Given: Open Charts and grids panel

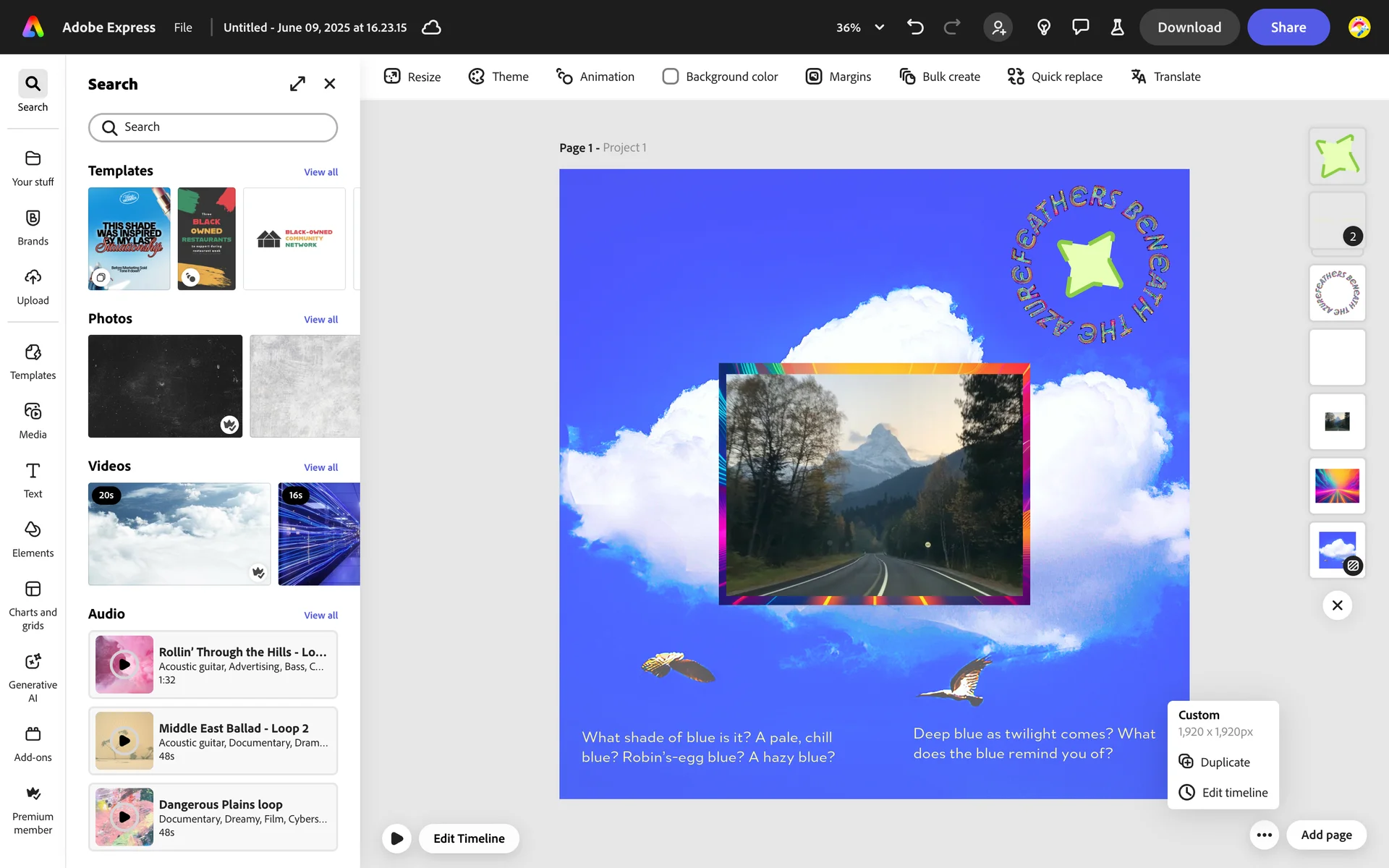Looking at the screenshot, I should point(33,605).
